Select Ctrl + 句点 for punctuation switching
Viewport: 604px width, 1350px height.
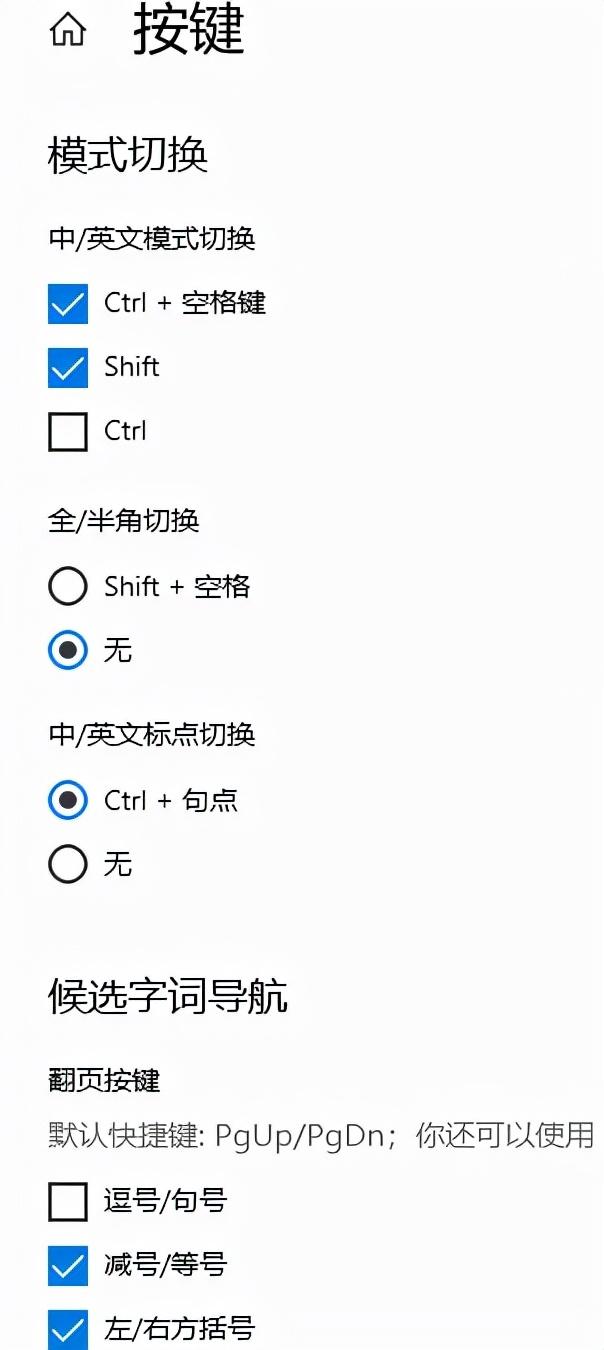tap(67, 801)
